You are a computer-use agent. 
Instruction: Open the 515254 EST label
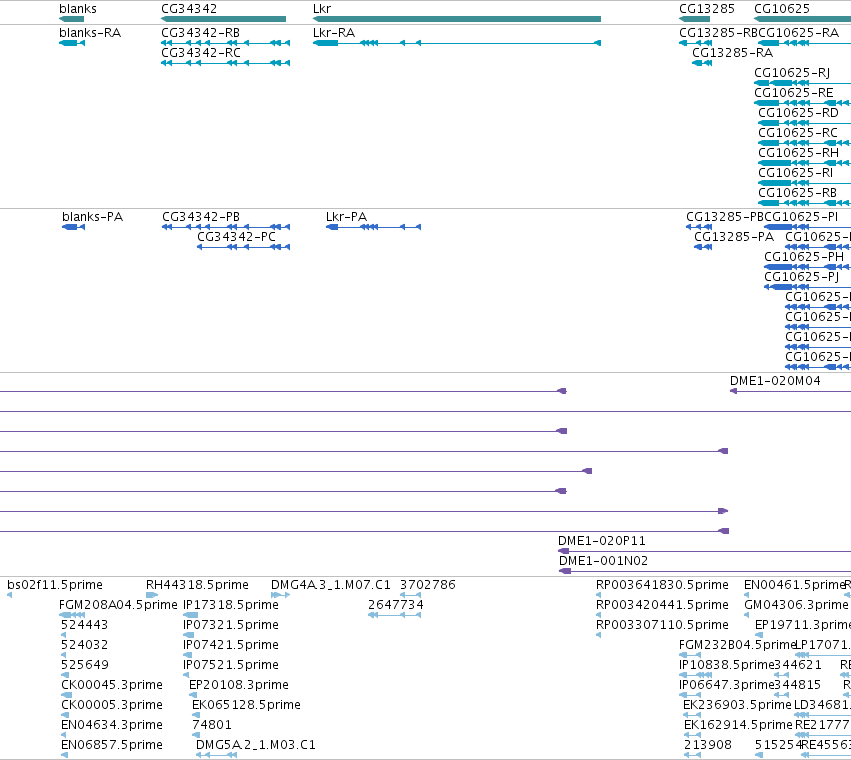tap(778, 745)
